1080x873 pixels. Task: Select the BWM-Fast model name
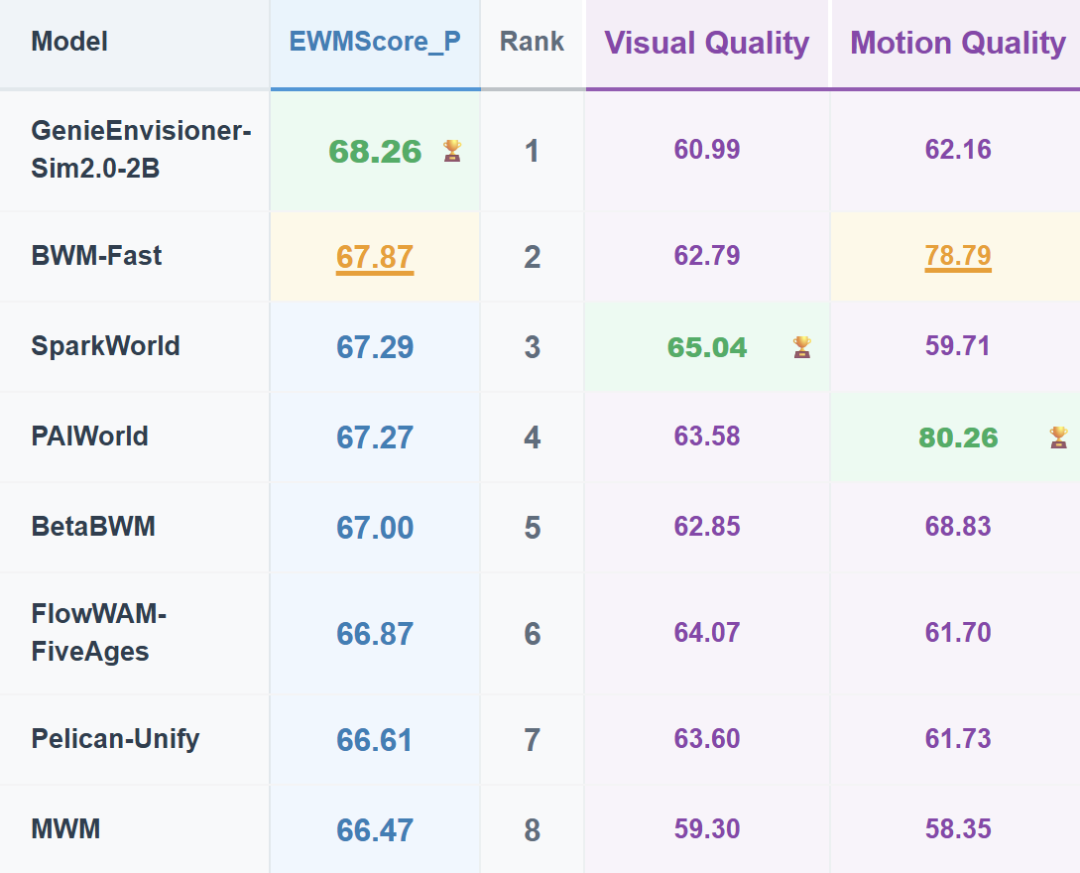coord(96,256)
